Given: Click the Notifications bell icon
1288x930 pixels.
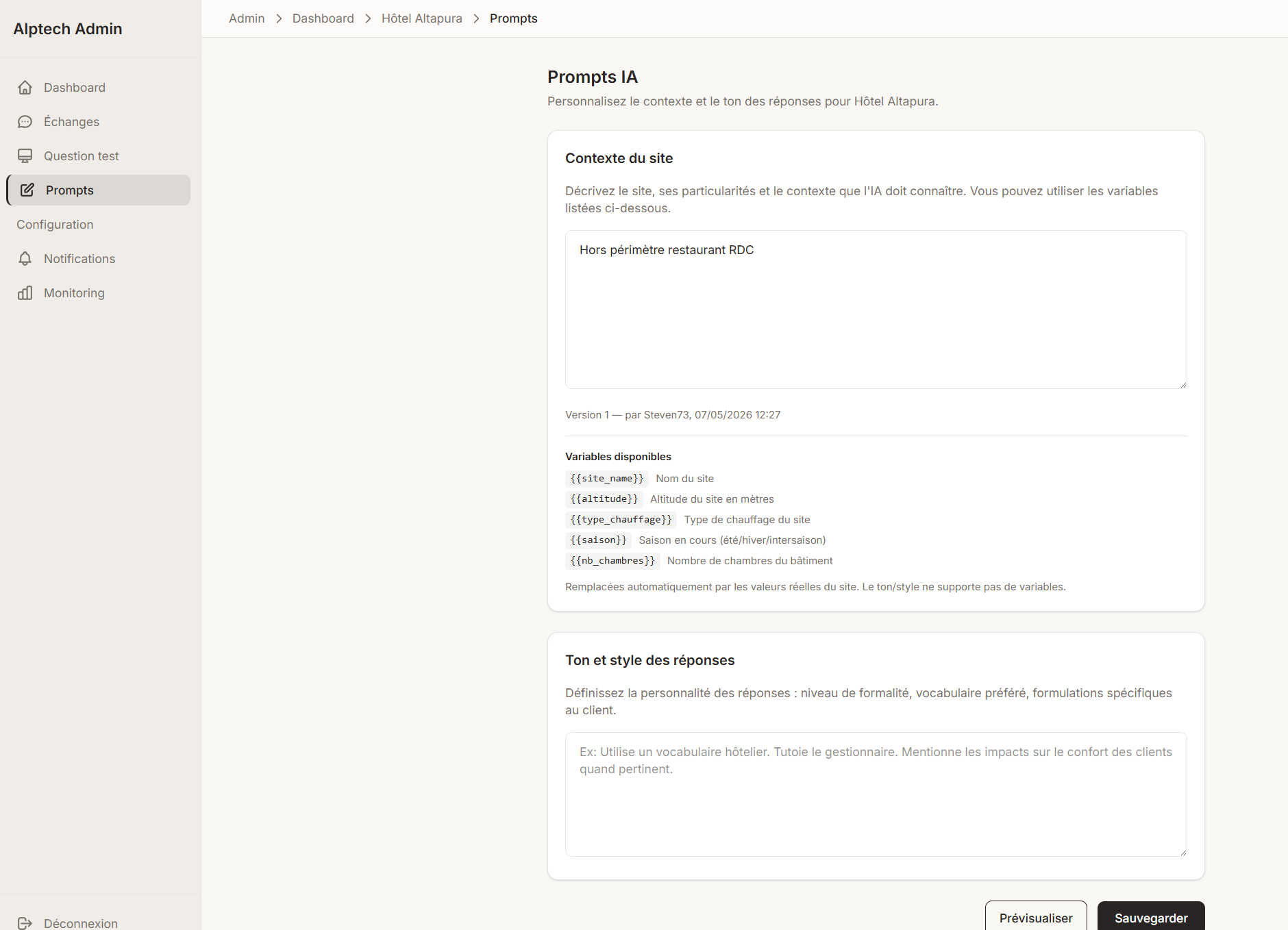Looking at the screenshot, I should pos(25,259).
